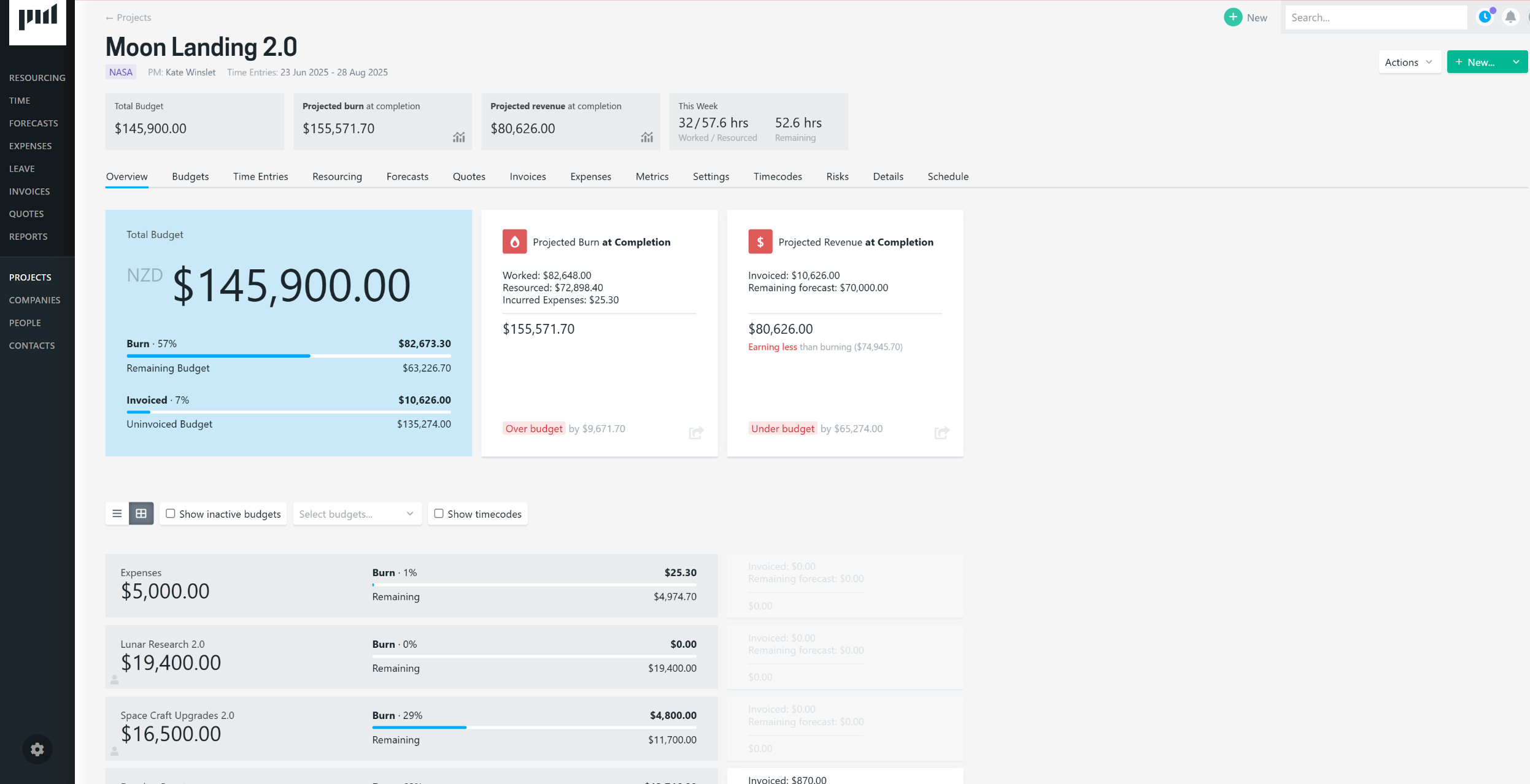Go back to Projects link

coord(128,18)
